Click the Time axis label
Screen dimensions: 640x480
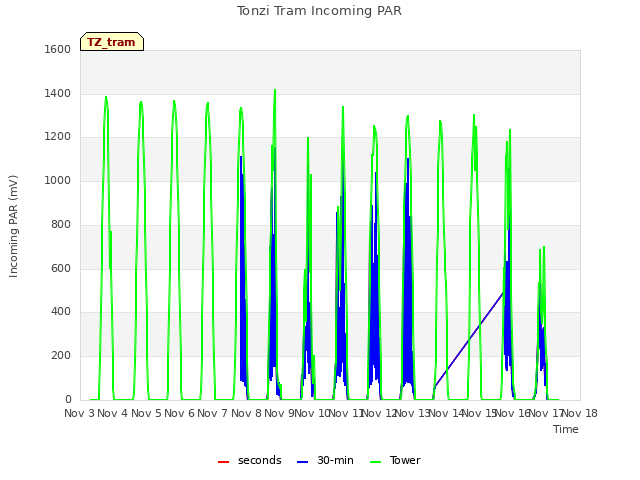pos(566,429)
